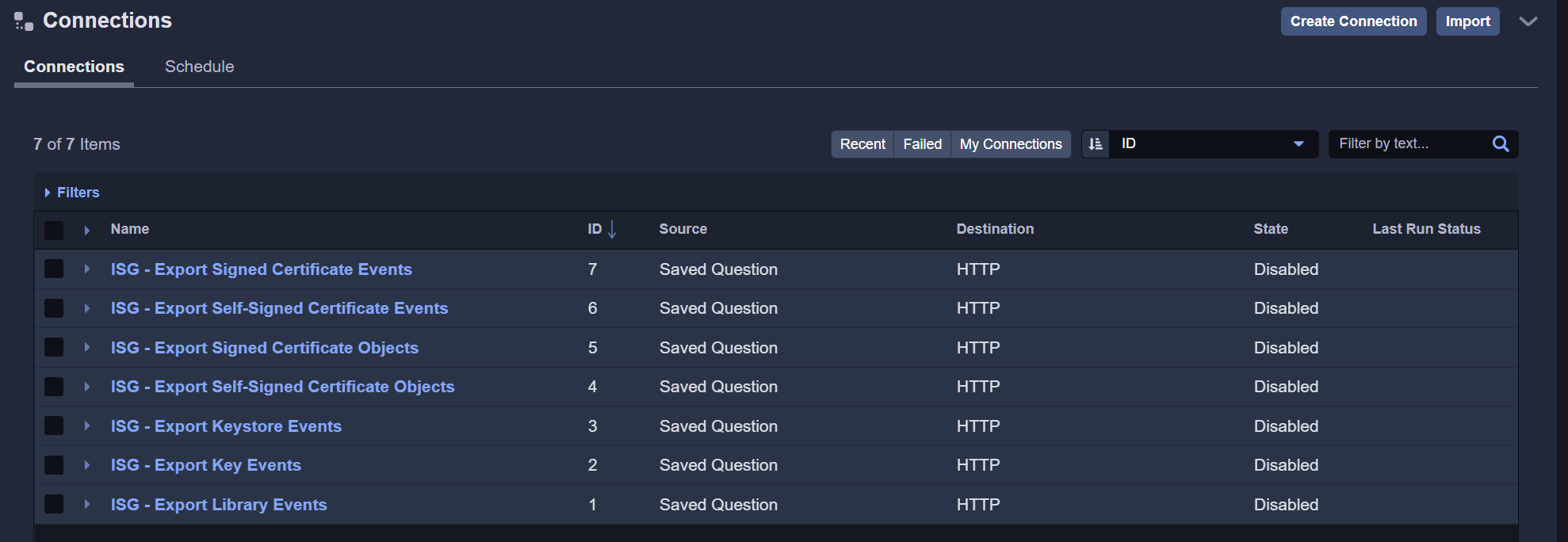
Task: Select the Connections tab
Action: (x=74, y=67)
